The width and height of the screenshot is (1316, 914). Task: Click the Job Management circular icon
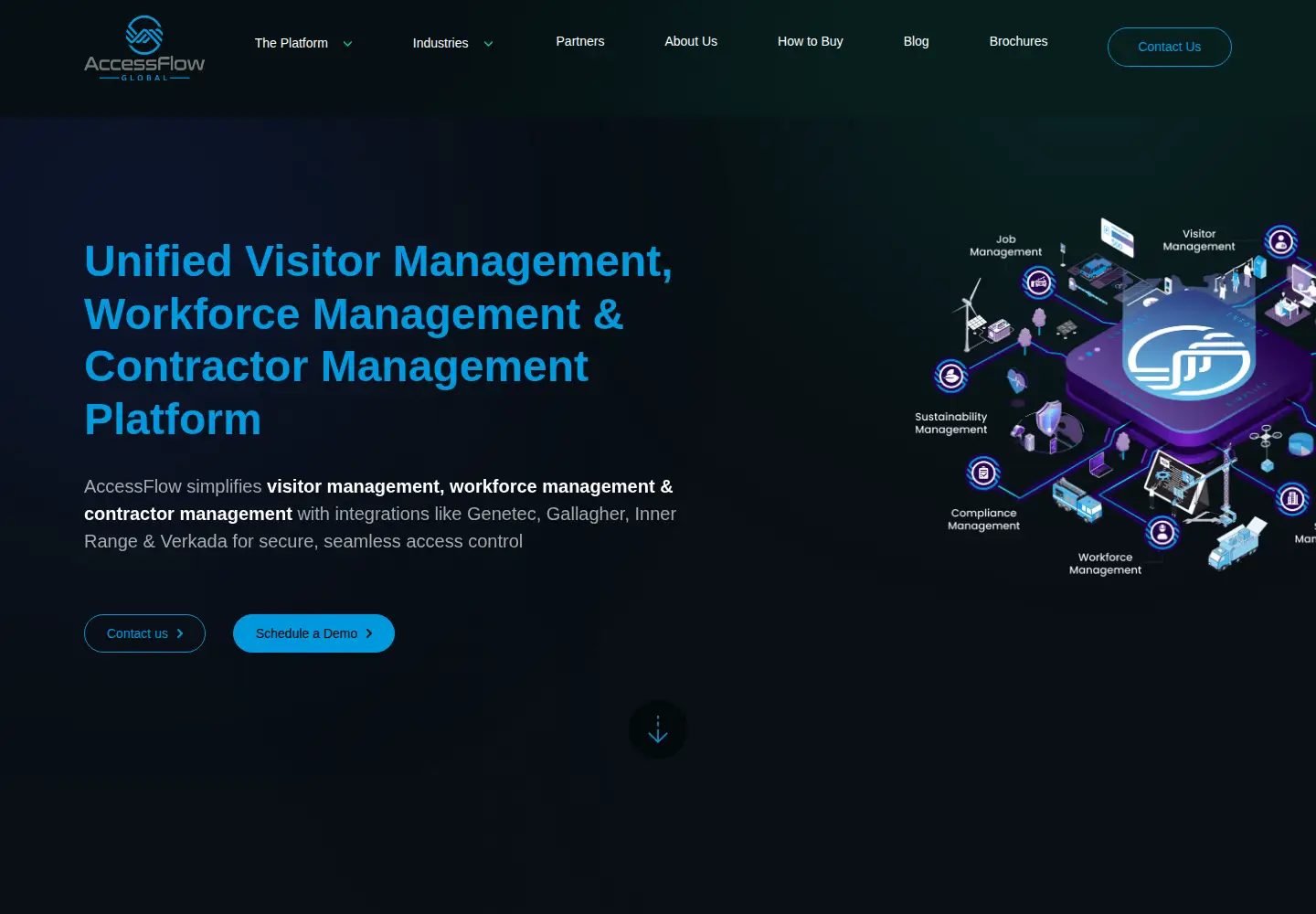[x=1039, y=283]
